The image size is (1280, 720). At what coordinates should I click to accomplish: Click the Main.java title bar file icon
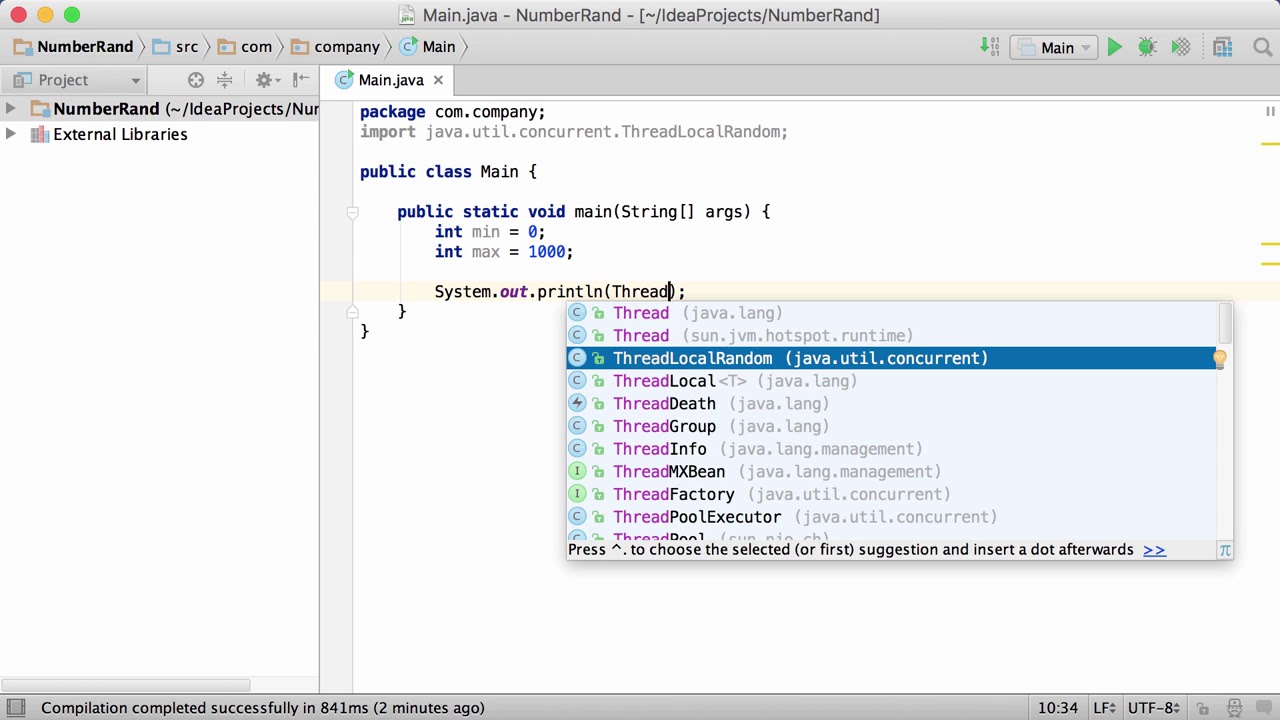coord(406,15)
